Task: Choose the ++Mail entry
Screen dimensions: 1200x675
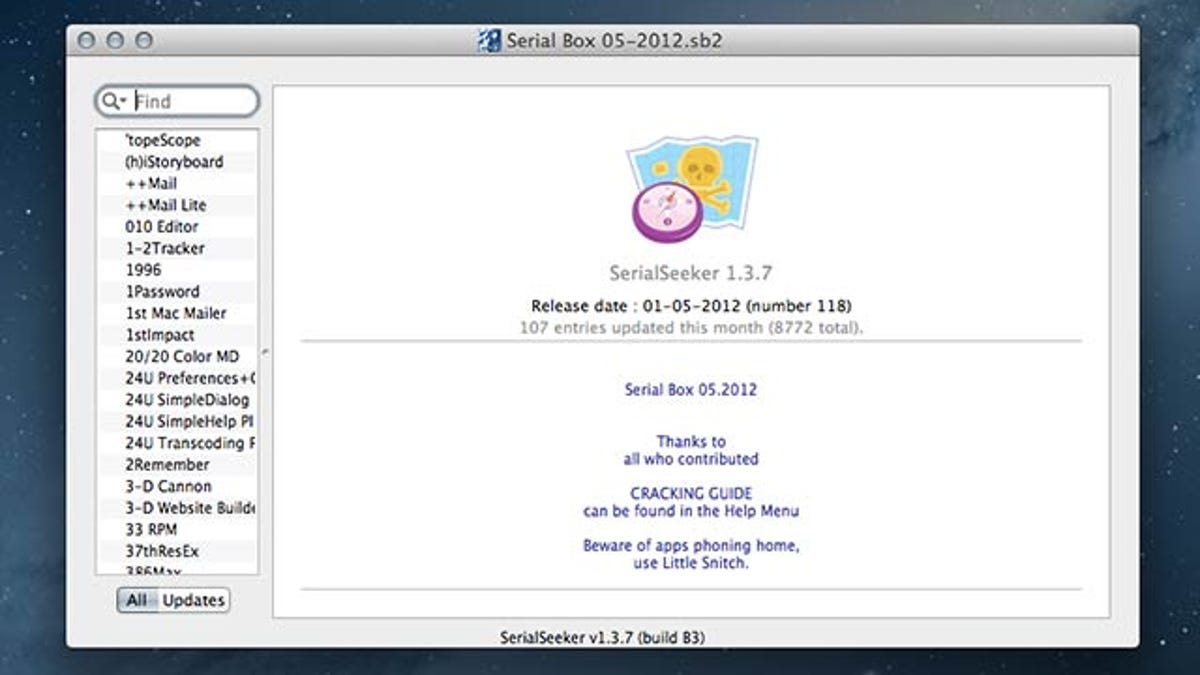Action: pyautogui.click(x=176, y=183)
